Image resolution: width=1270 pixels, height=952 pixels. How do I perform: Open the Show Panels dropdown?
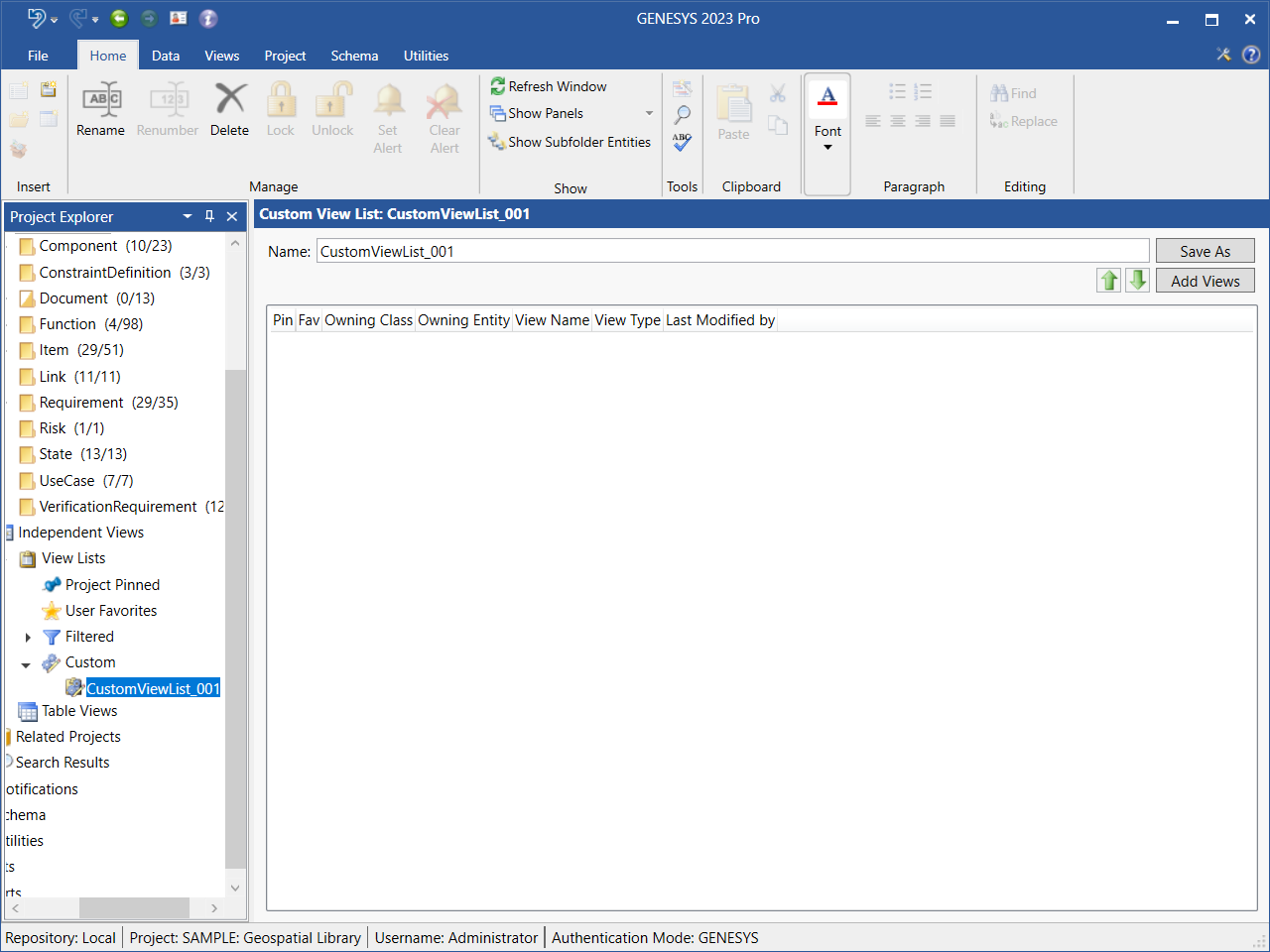click(649, 113)
